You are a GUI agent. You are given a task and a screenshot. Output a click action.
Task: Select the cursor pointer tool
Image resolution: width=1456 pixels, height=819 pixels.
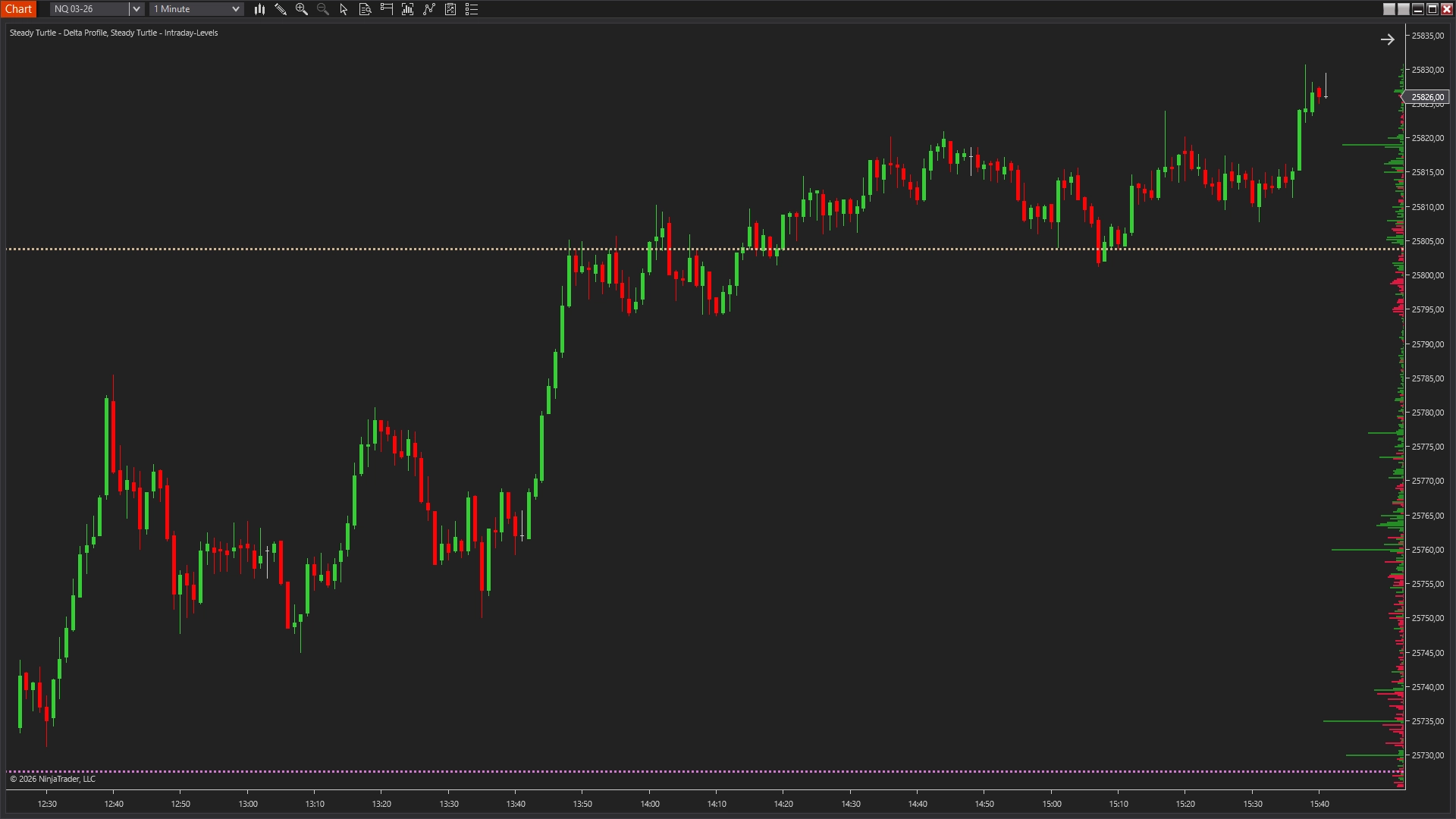(x=344, y=9)
